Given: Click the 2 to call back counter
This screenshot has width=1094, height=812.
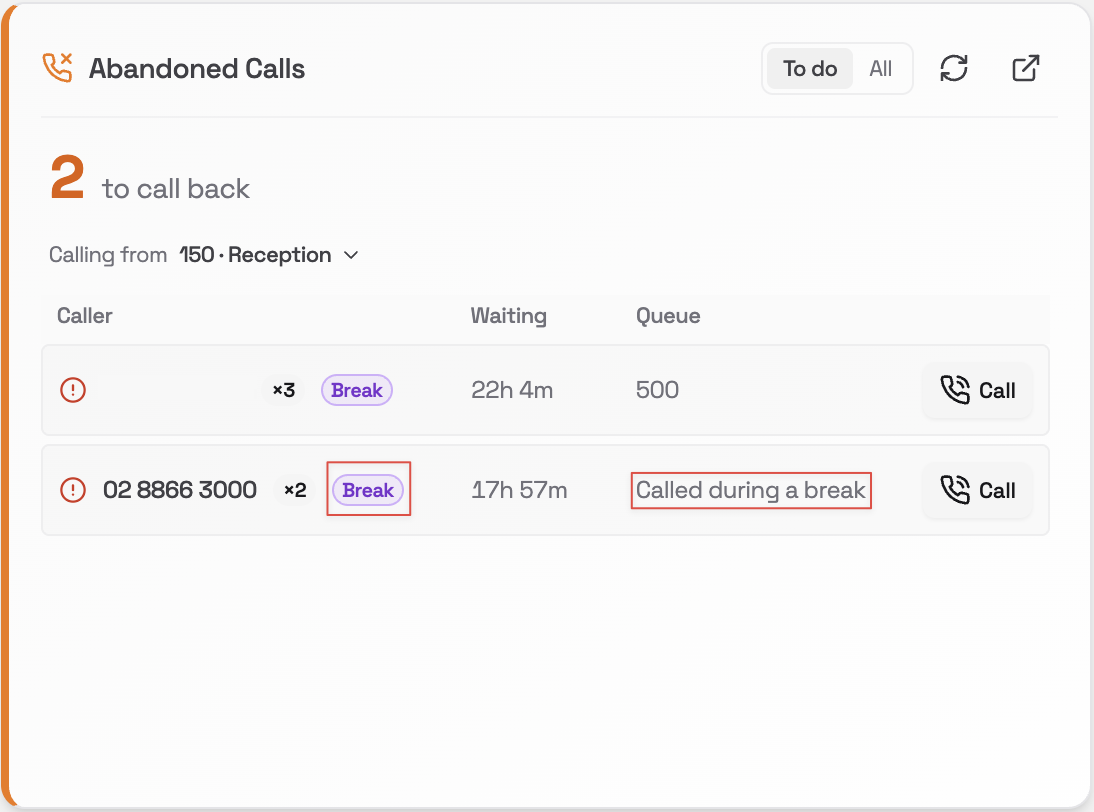Looking at the screenshot, I should [x=149, y=179].
